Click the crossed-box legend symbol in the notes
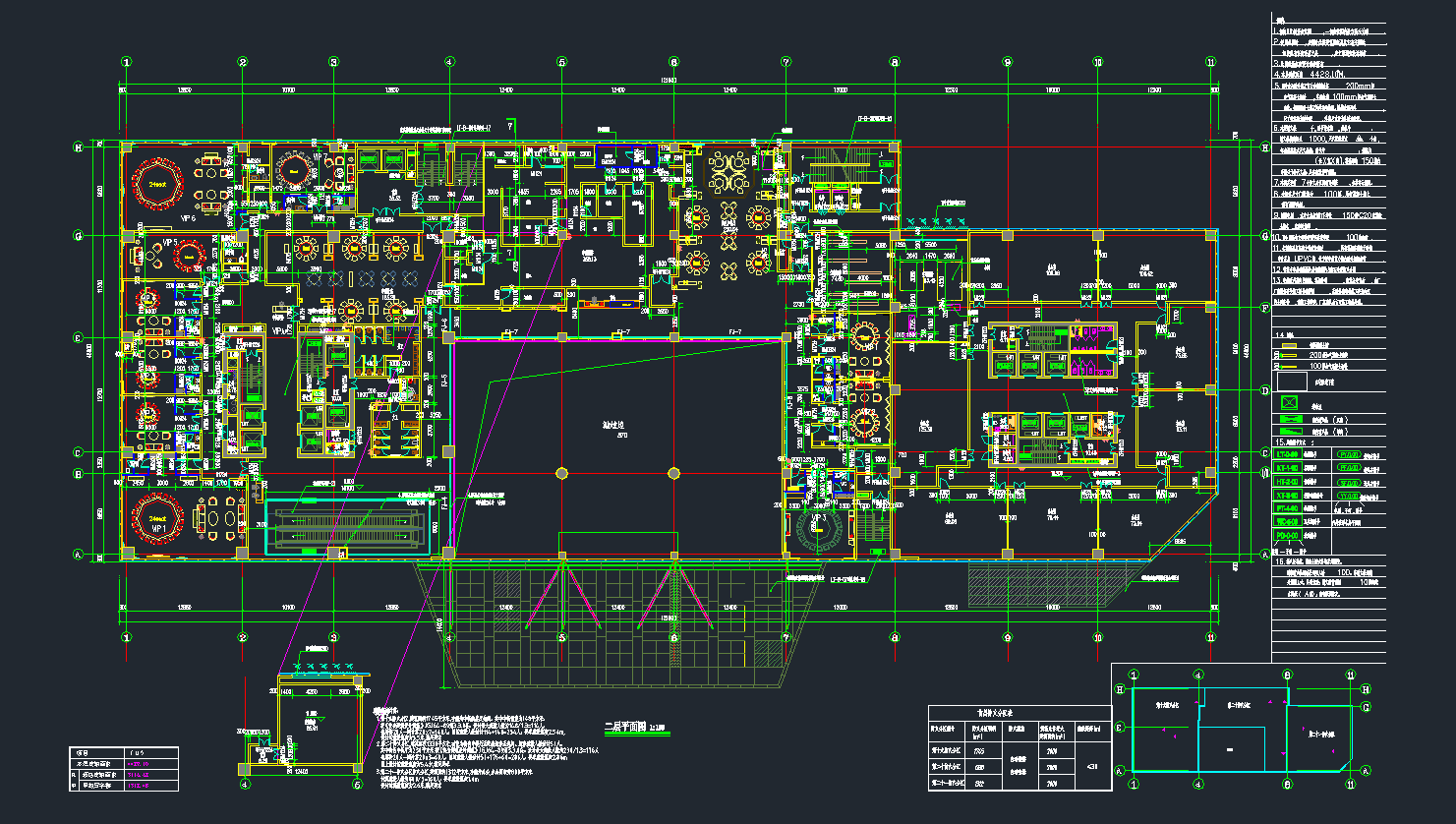The height and width of the screenshot is (824, 1456). [x=1290, y=401]
